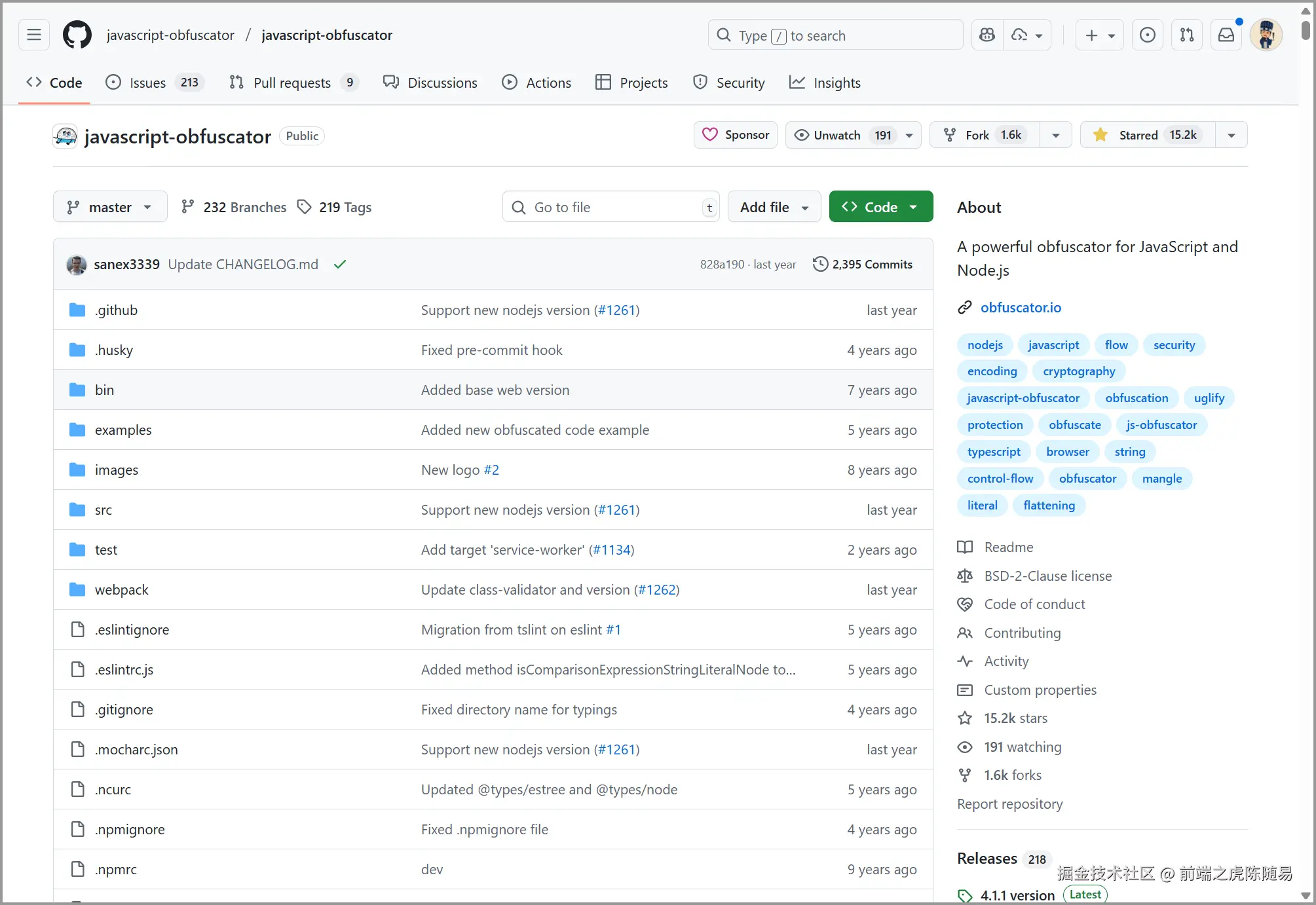Expand the Add file dropdown
The width and height of the screenshot is (1316, 905).
[x=774, y=207]
